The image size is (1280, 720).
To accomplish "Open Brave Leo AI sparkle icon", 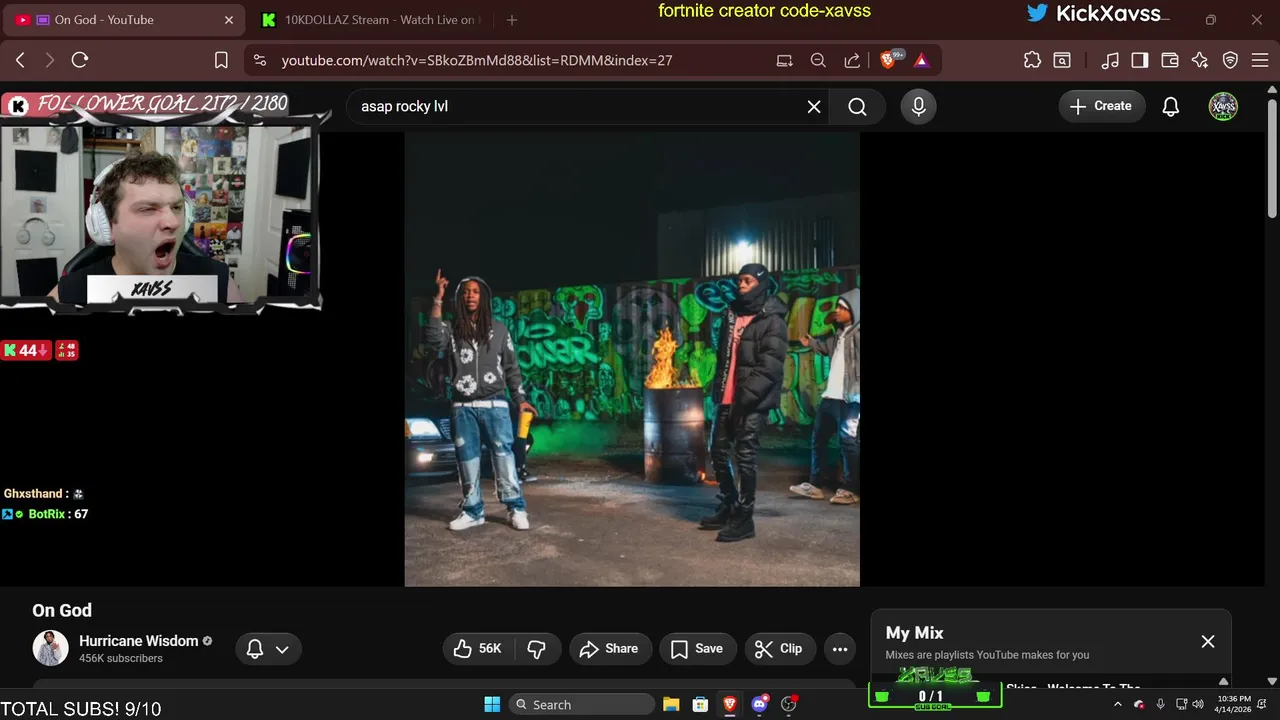I will [x=1200, y=60].
